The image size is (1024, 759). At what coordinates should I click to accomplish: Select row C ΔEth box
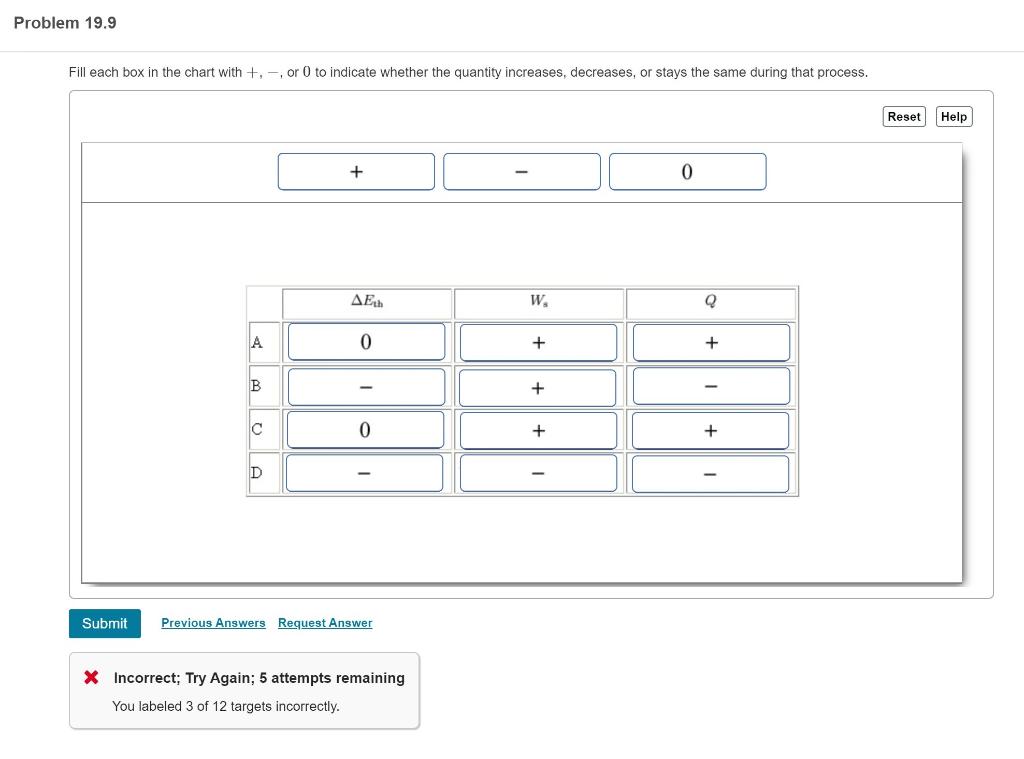click(365, 430)
